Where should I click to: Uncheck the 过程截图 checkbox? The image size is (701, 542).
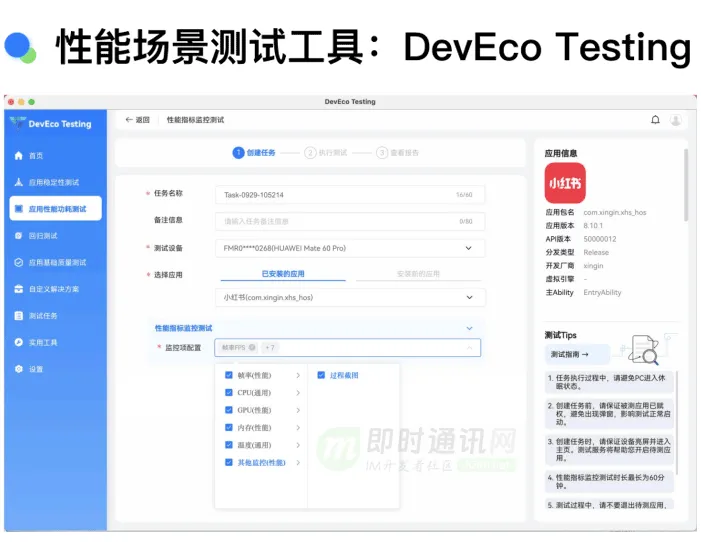coord(321,375)
